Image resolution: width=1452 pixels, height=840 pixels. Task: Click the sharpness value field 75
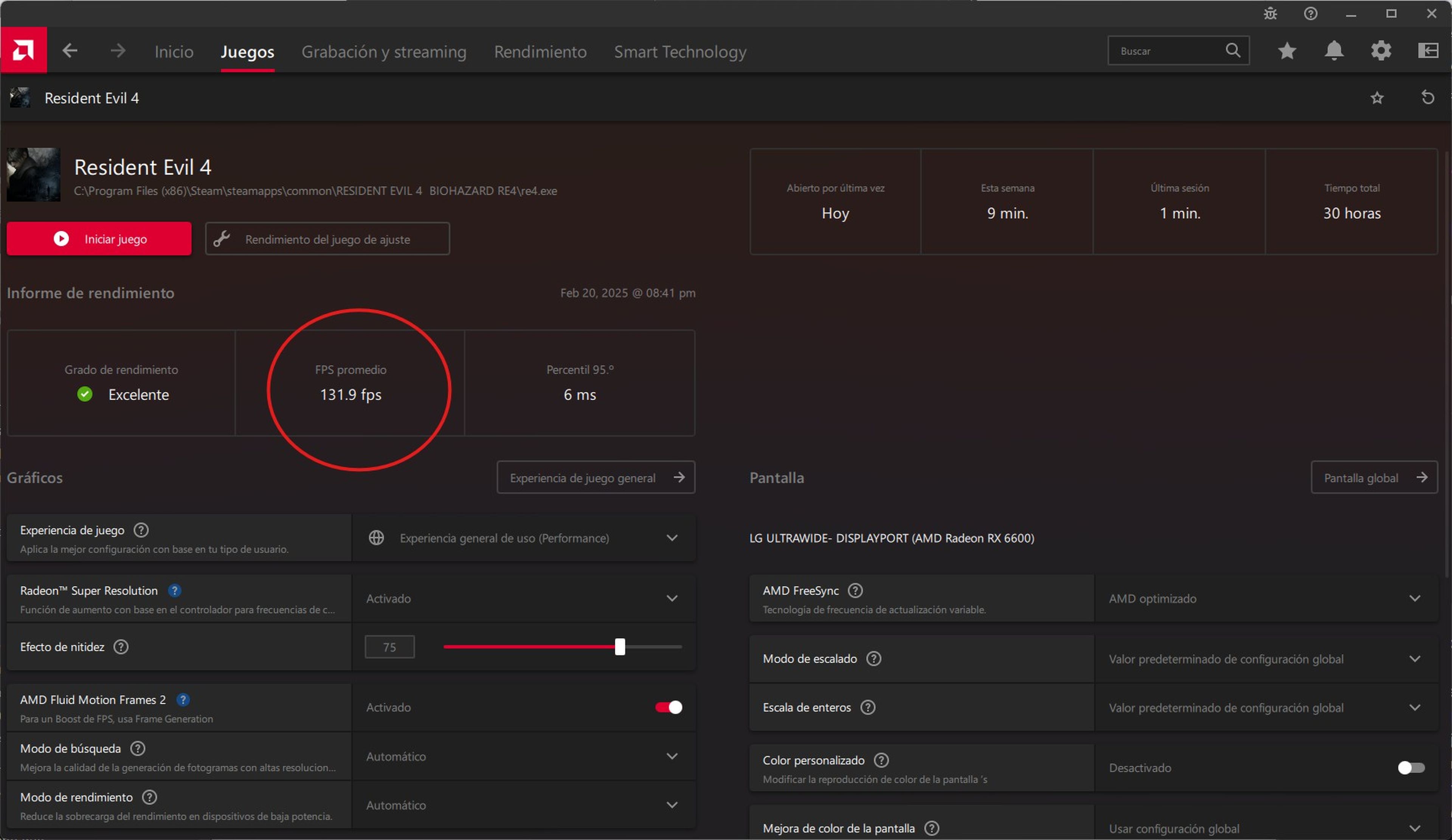[x=389, y=647]
